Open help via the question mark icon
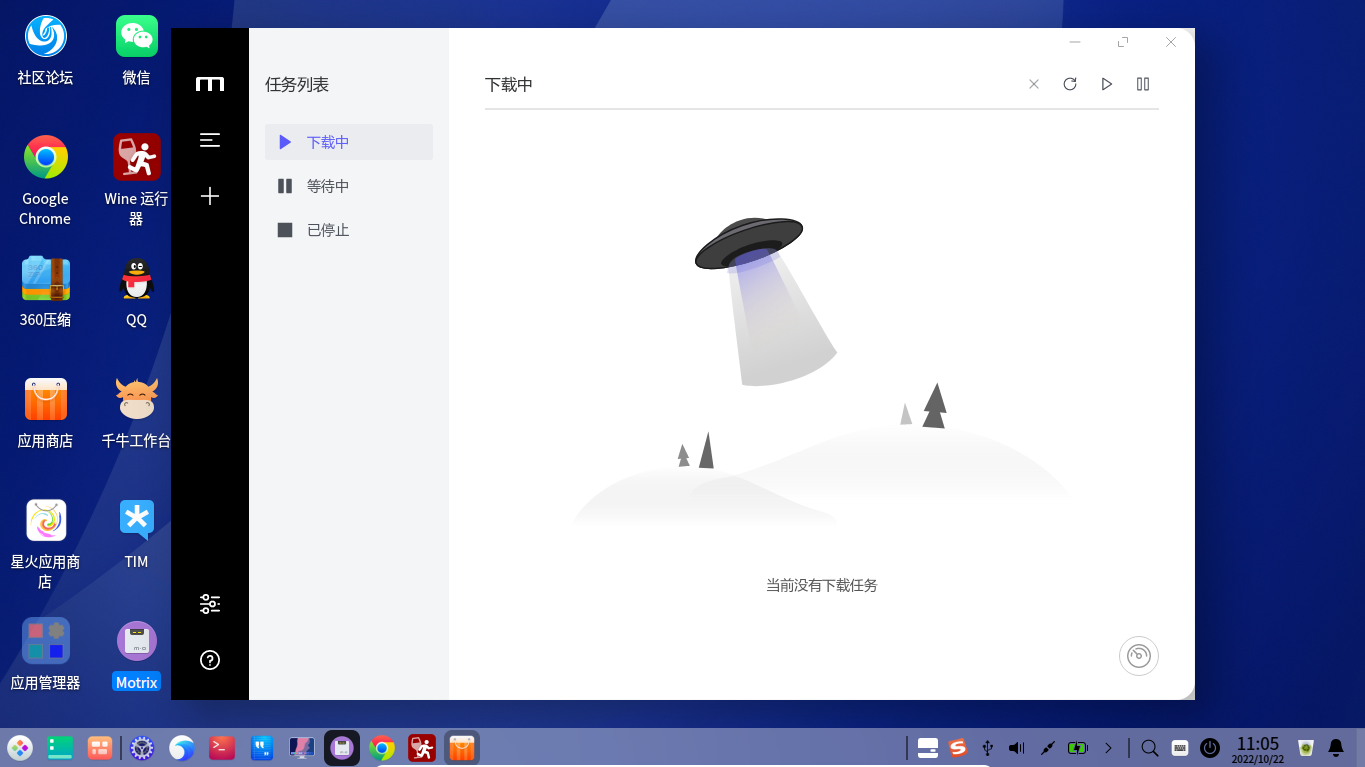 (210, 659)
